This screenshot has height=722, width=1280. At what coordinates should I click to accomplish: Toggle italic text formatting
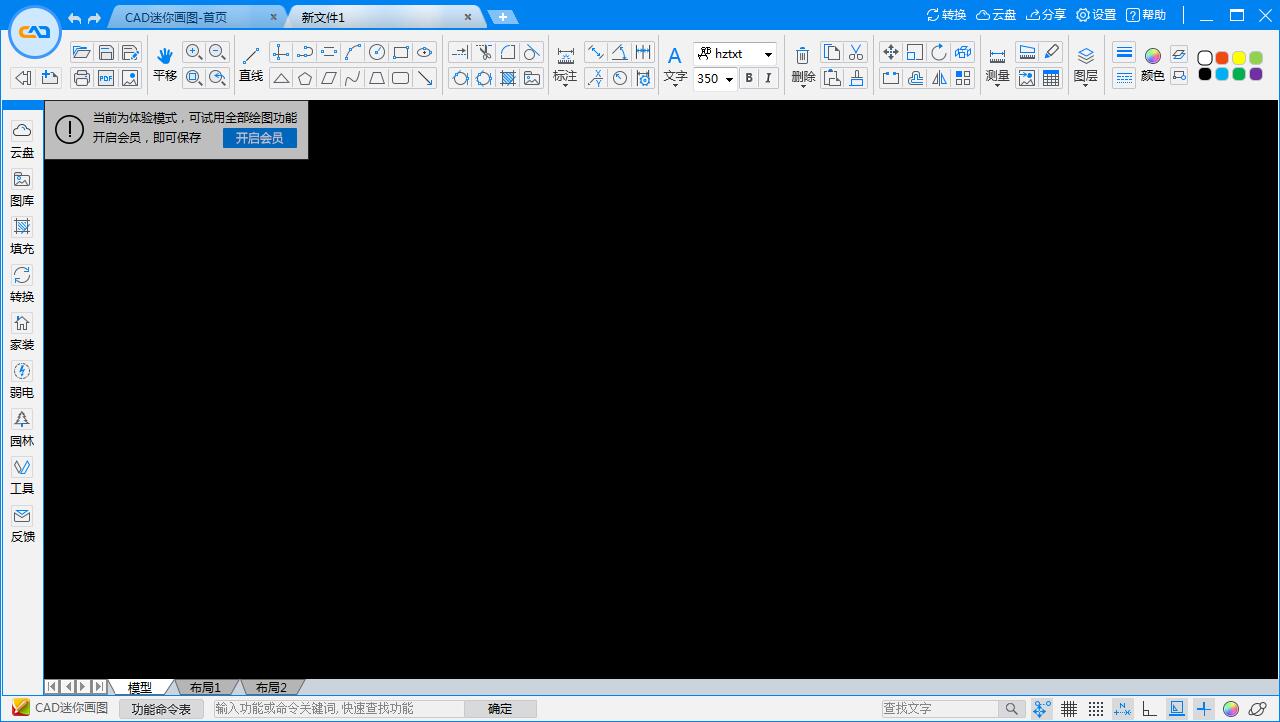click(768, 79)
